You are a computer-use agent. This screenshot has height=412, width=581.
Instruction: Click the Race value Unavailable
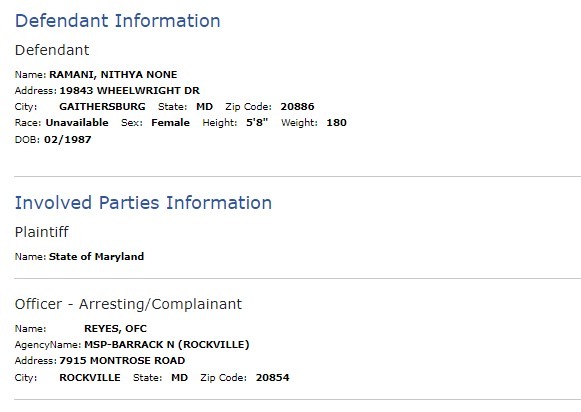[77, 123]
